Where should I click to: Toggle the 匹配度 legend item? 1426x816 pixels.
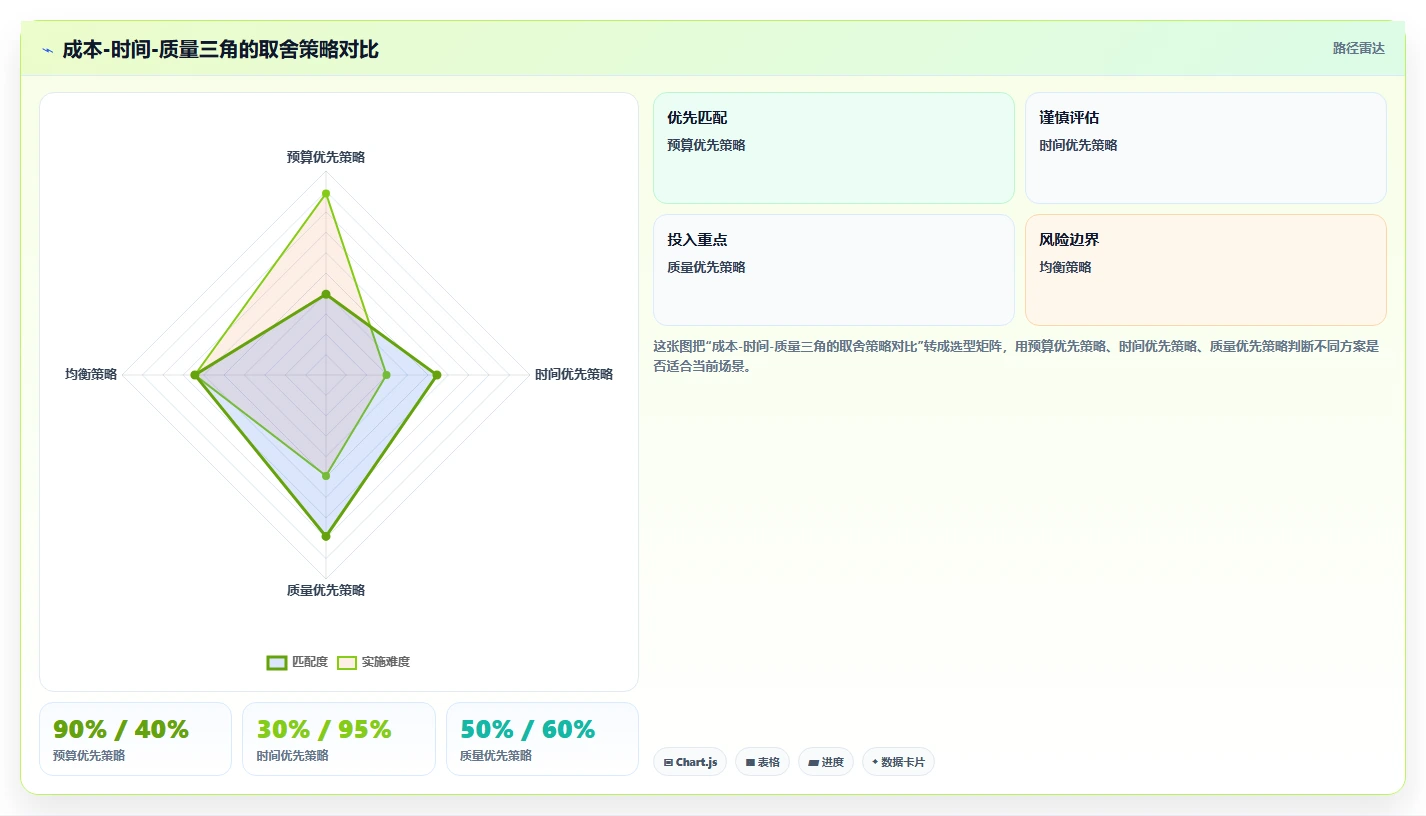tap(297, 662)
